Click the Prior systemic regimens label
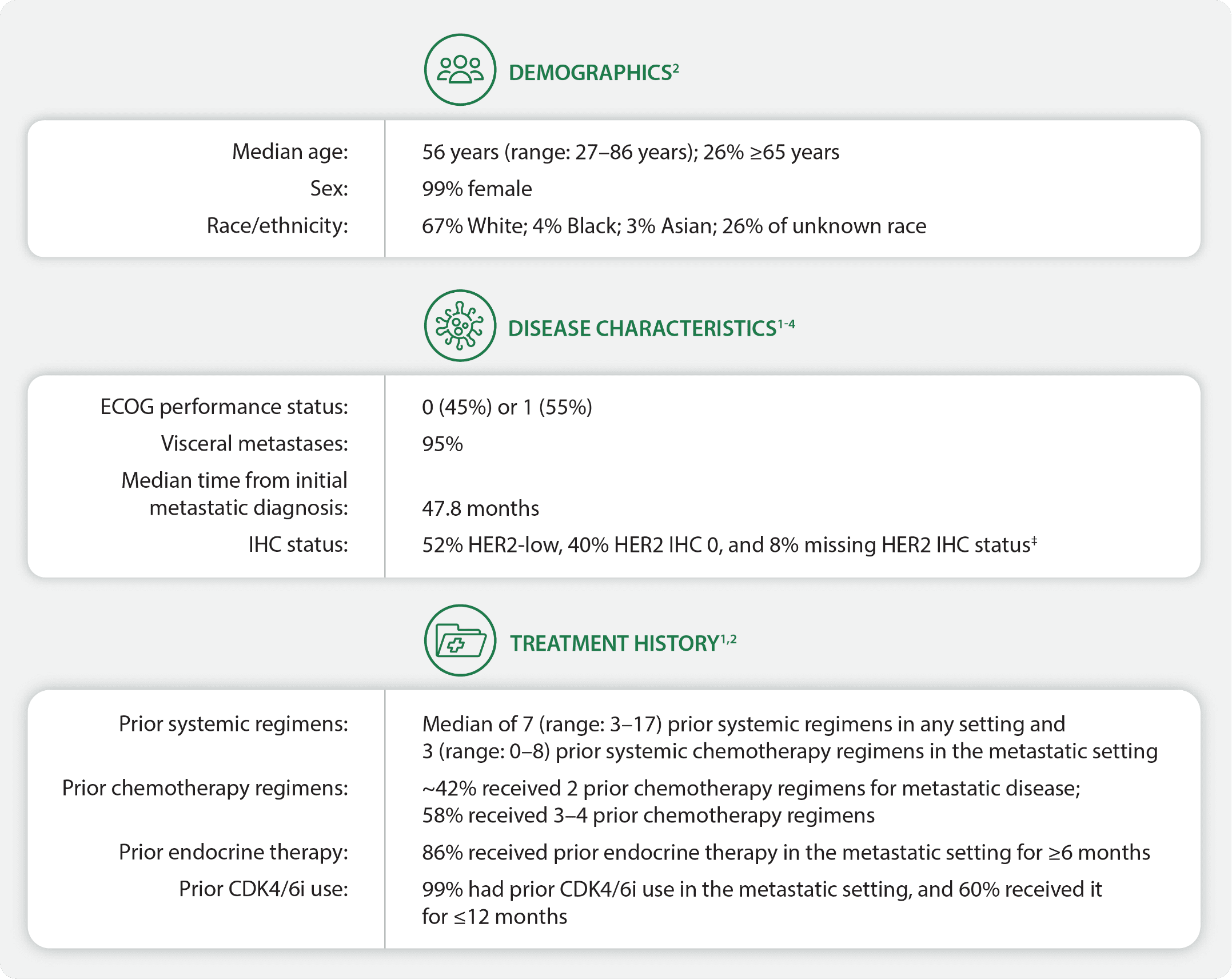 click(x=233, y=723)
